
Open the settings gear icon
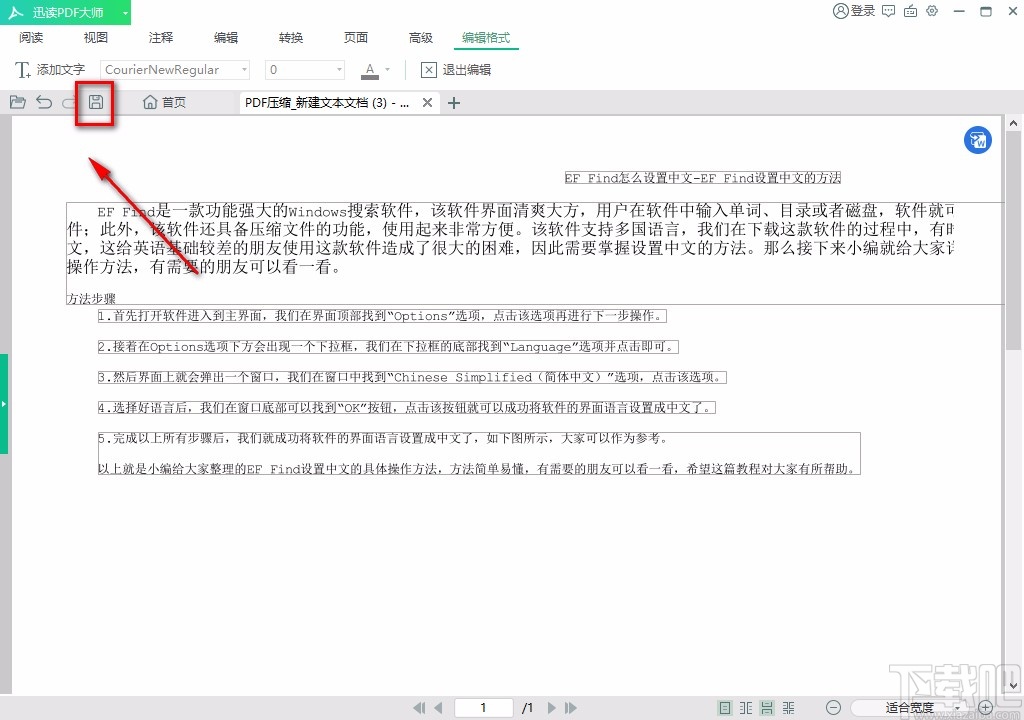932,11
